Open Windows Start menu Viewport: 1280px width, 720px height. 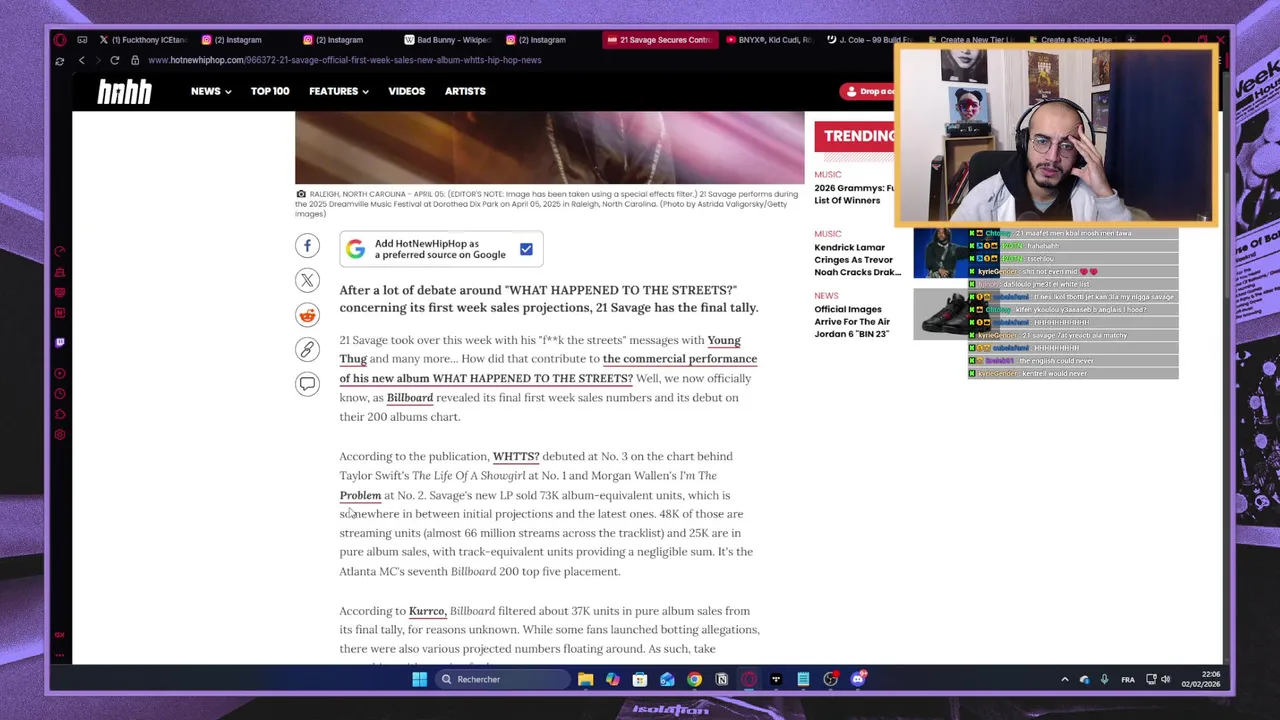[419, 679]
